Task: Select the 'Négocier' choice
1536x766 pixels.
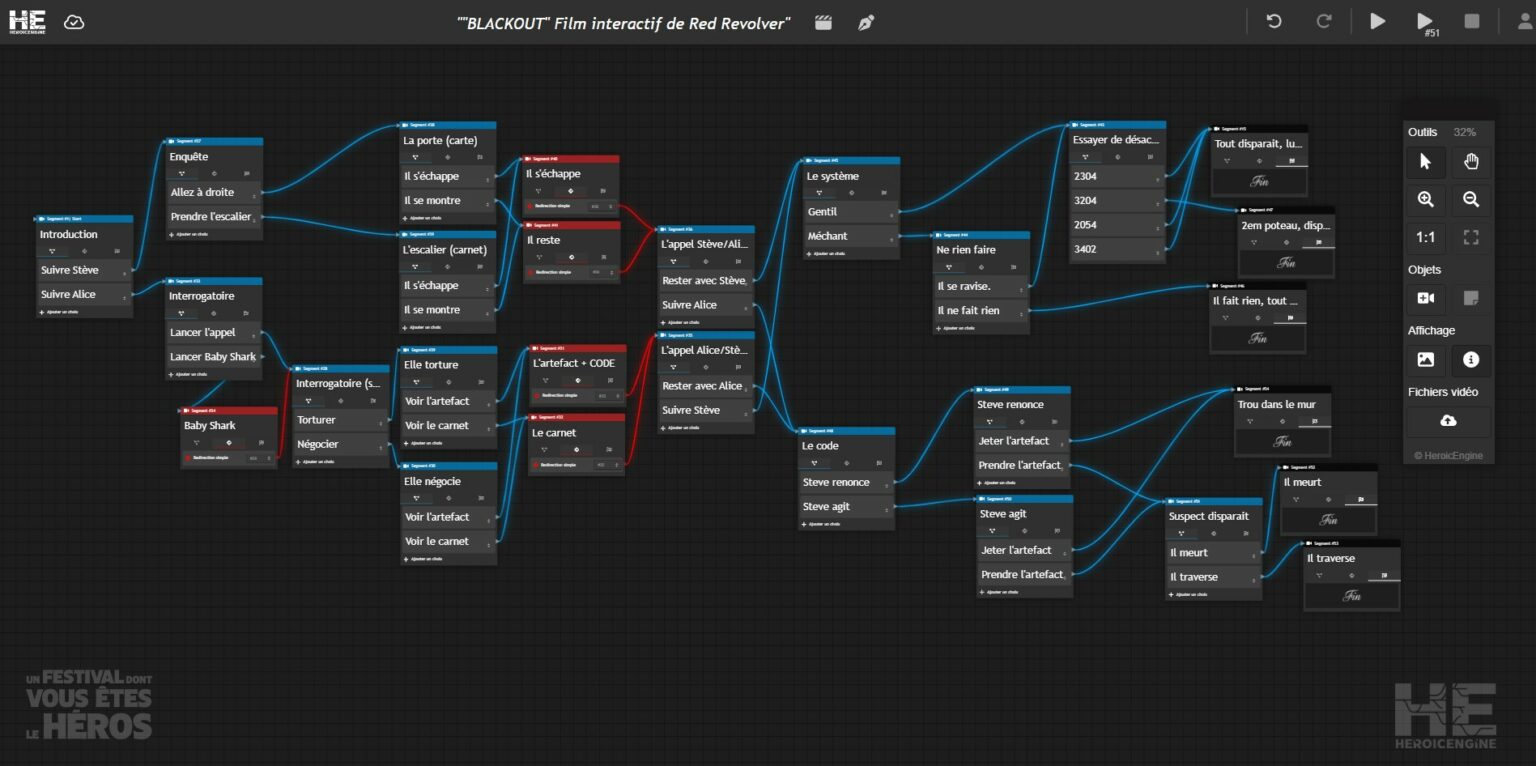Action: point(341,444)
